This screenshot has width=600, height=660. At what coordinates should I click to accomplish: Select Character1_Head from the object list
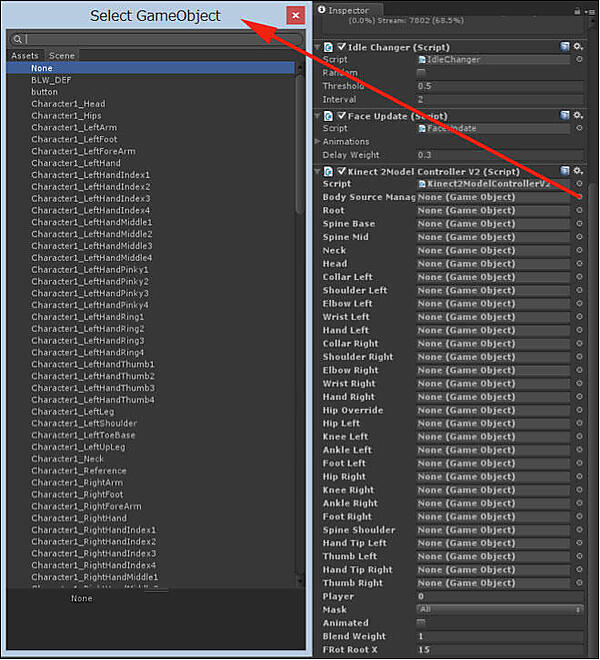pos(68,104)
